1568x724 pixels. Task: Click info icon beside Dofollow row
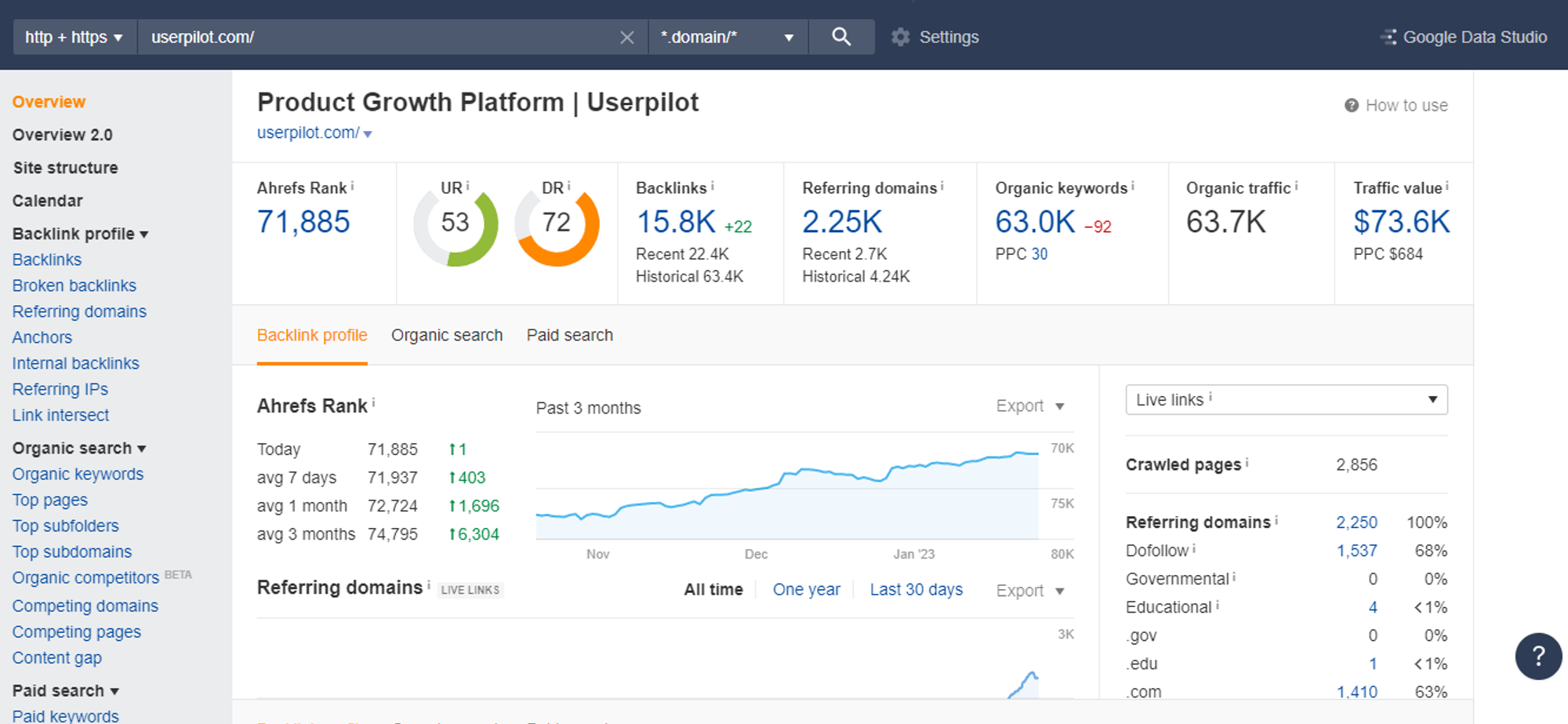(x=1194, y=549)
